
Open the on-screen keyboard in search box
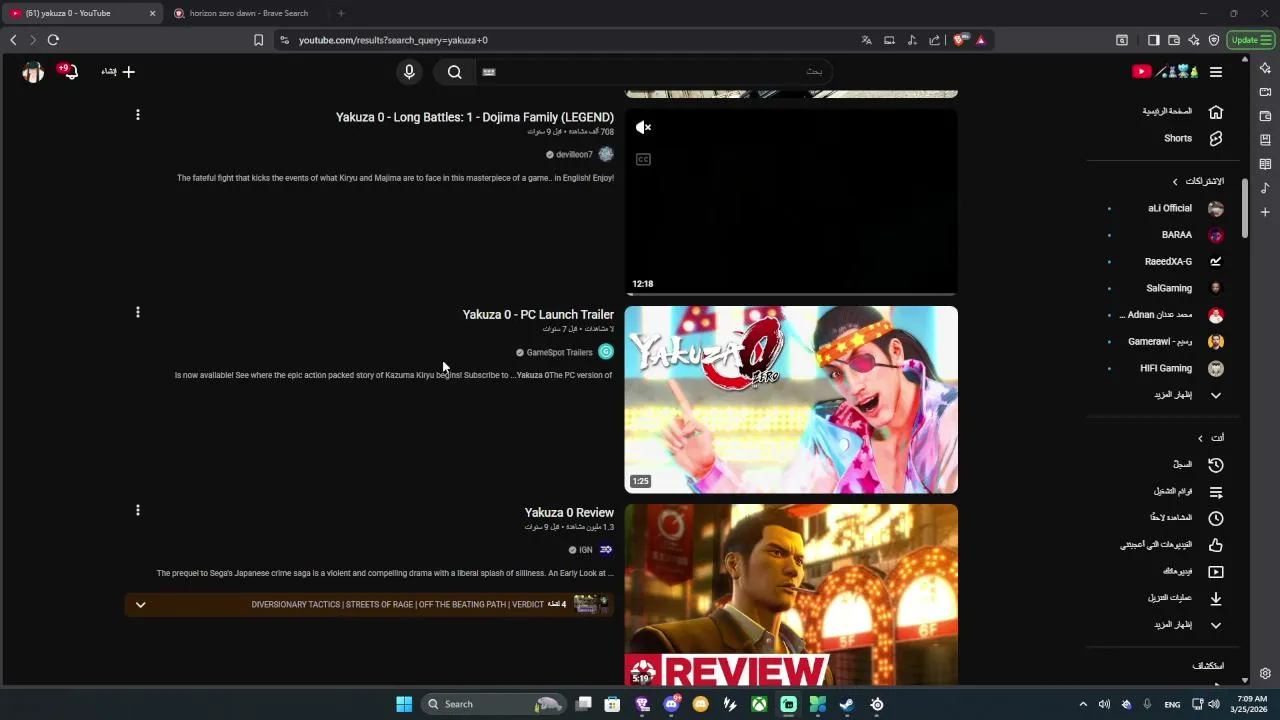click(x=489, y=72)
